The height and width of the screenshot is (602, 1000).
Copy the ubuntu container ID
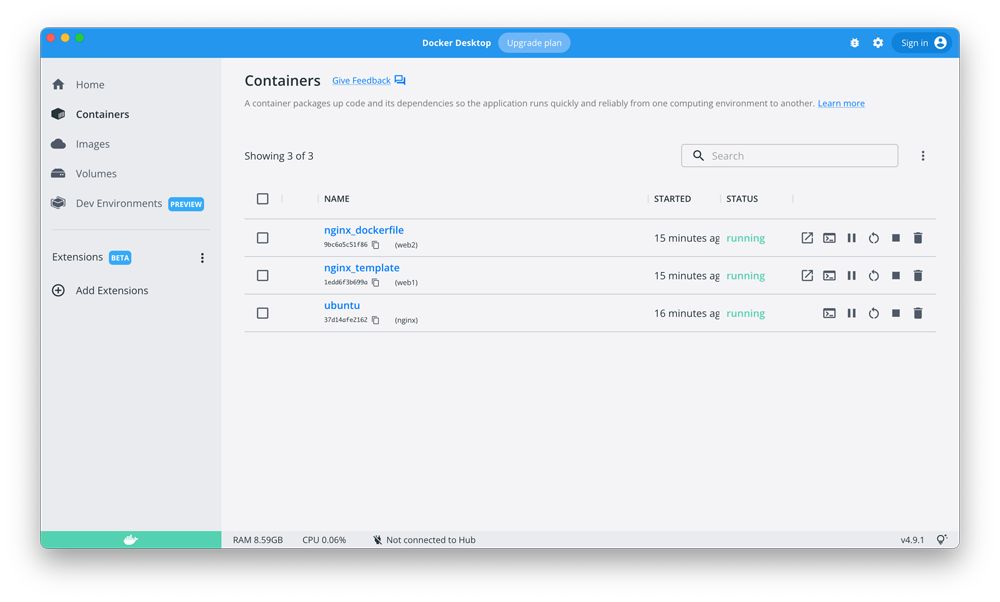(x=376, y=320)
